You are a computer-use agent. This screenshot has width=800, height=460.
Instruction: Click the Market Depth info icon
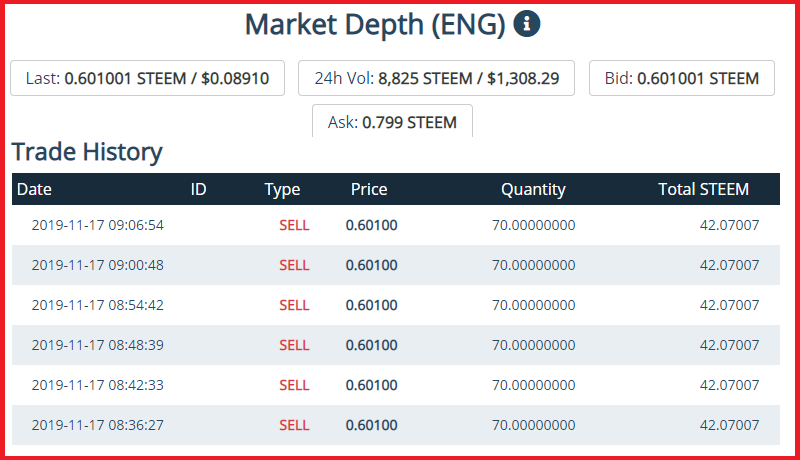(x=527, y=23)
